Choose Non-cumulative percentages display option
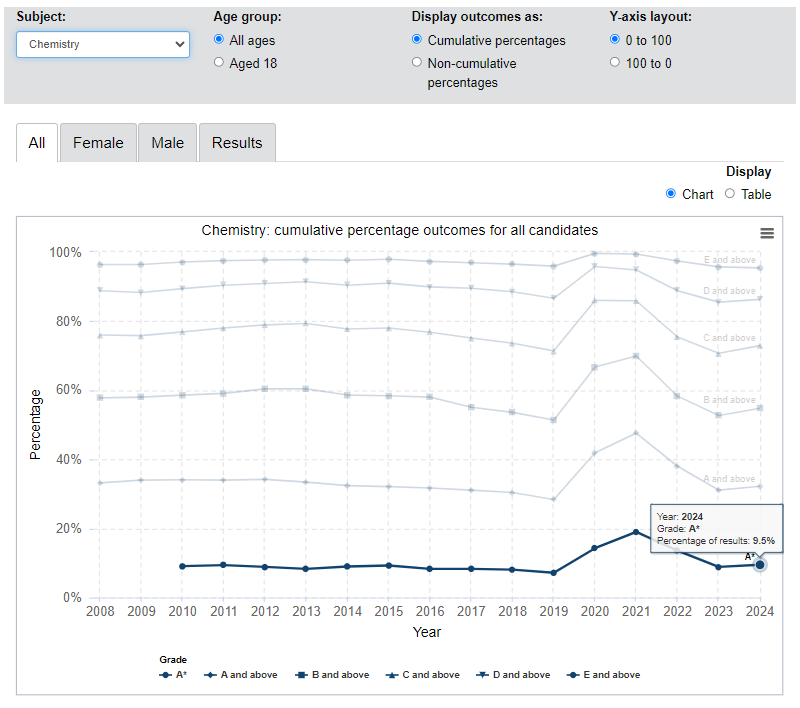 418,63
